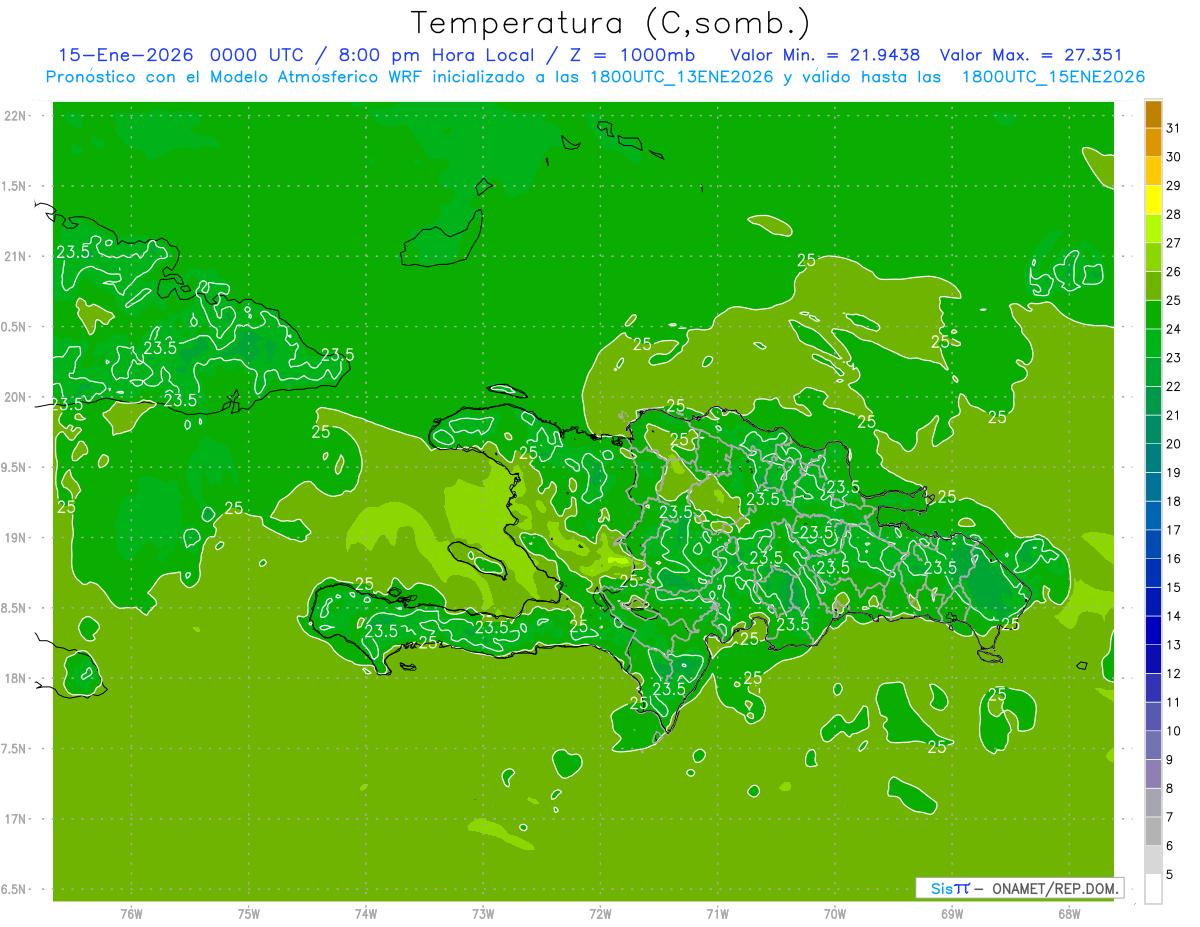
Task: Click the legend value label '15'
Action: point(1173,587)
